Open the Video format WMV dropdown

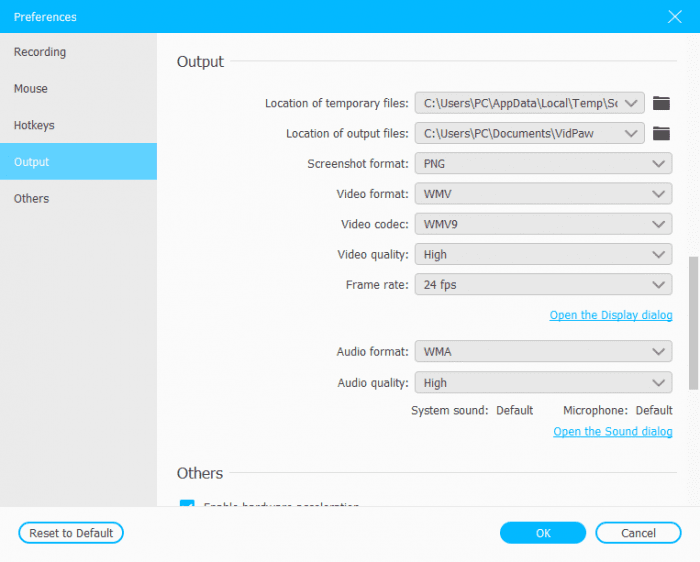(x=543, y=194)
